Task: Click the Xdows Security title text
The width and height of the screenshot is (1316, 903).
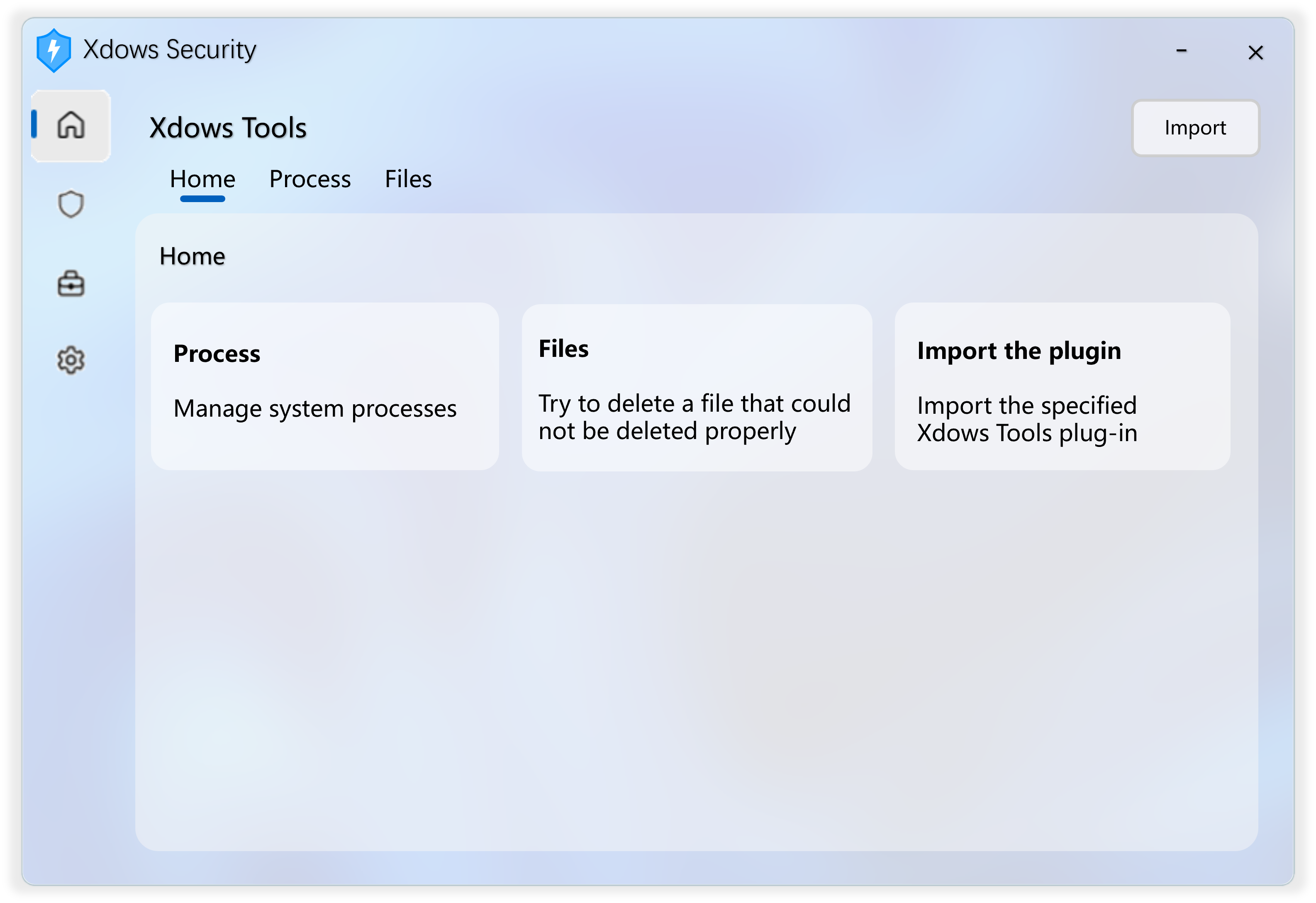Action: pyautogui.click(x=169, y=50)
